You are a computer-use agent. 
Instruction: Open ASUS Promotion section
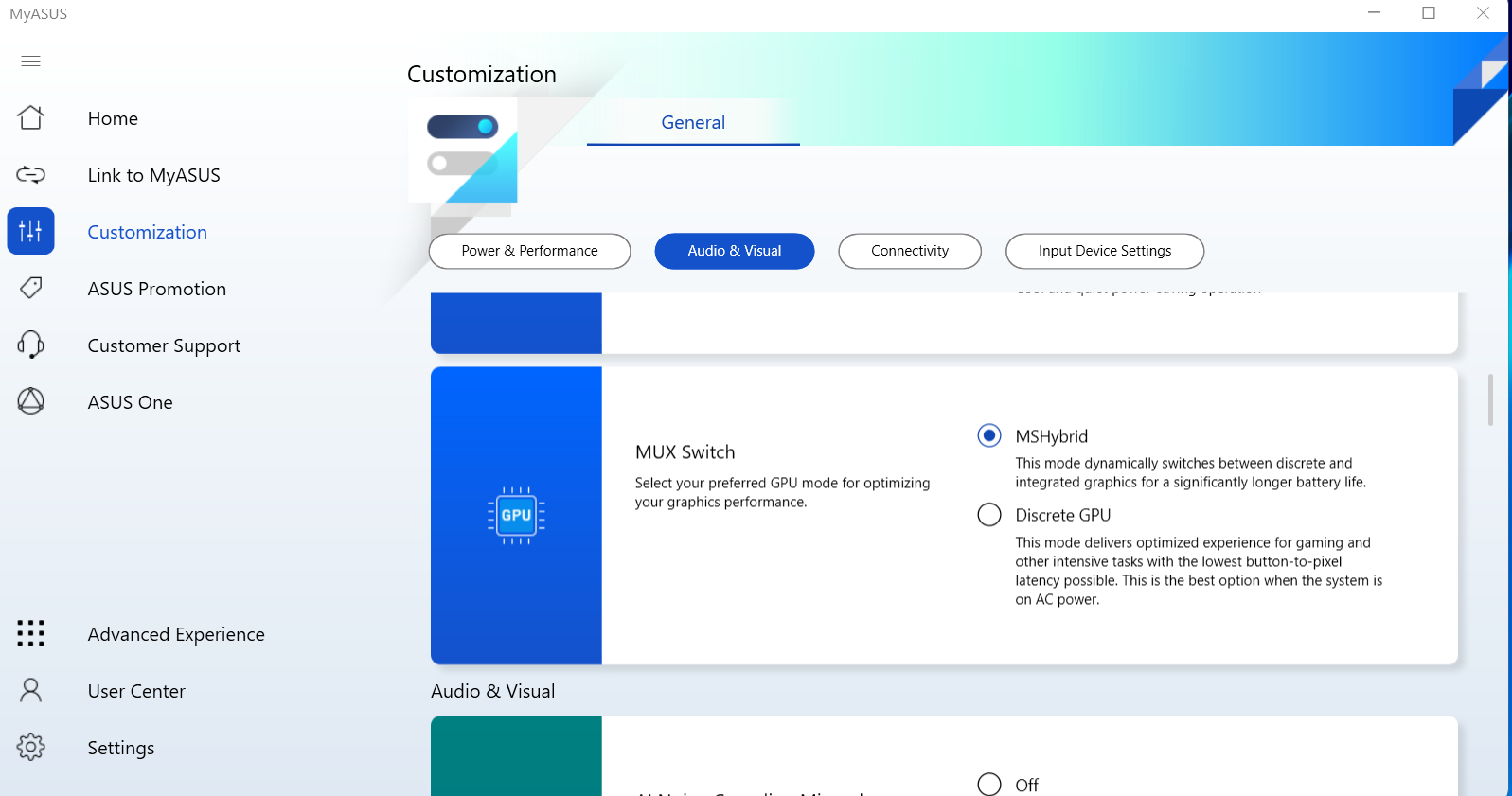tap(156, 289)
